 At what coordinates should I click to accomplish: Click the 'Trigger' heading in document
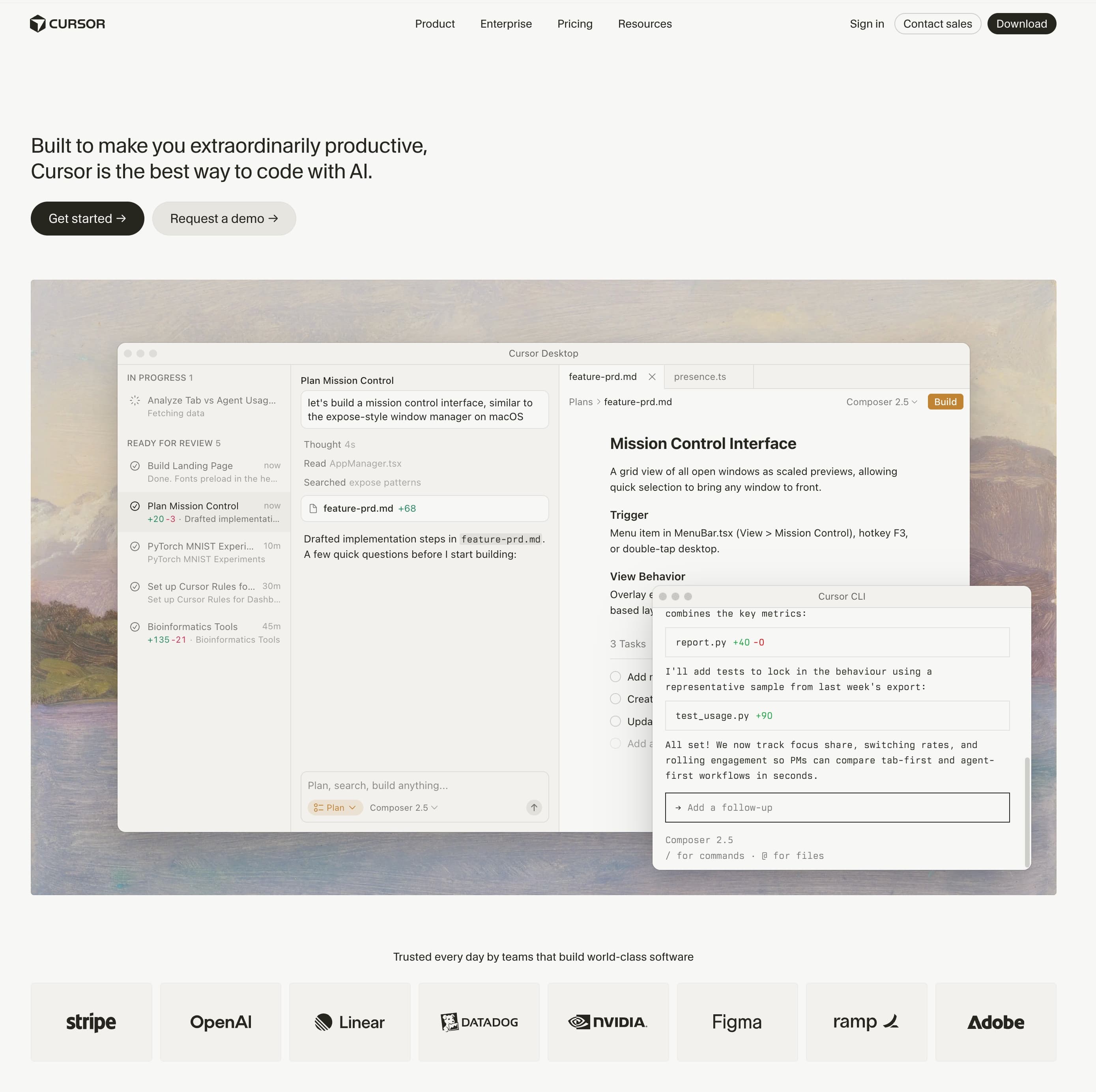[x=628, y=515]
